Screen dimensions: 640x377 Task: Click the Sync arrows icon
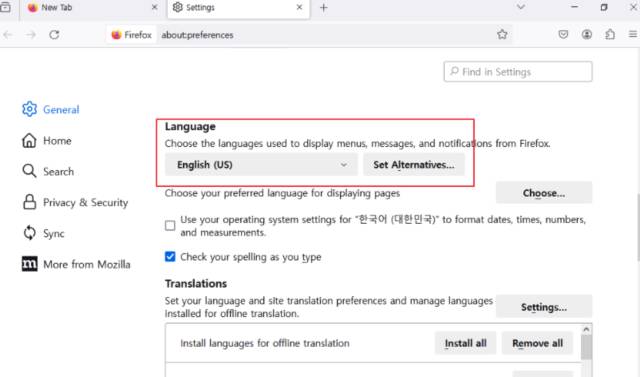pos(29,233)
